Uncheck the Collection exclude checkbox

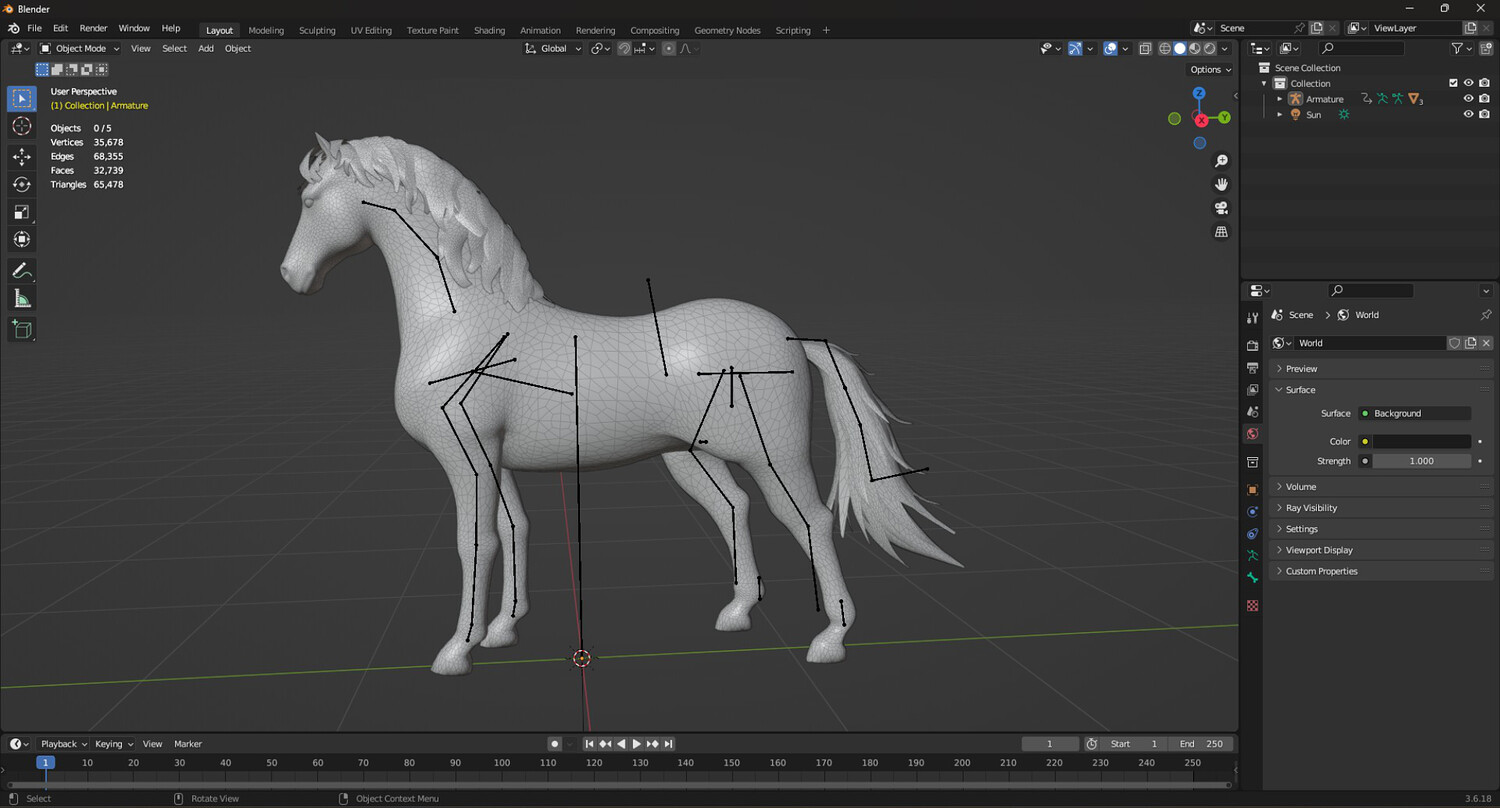(x=1454, y=83)
